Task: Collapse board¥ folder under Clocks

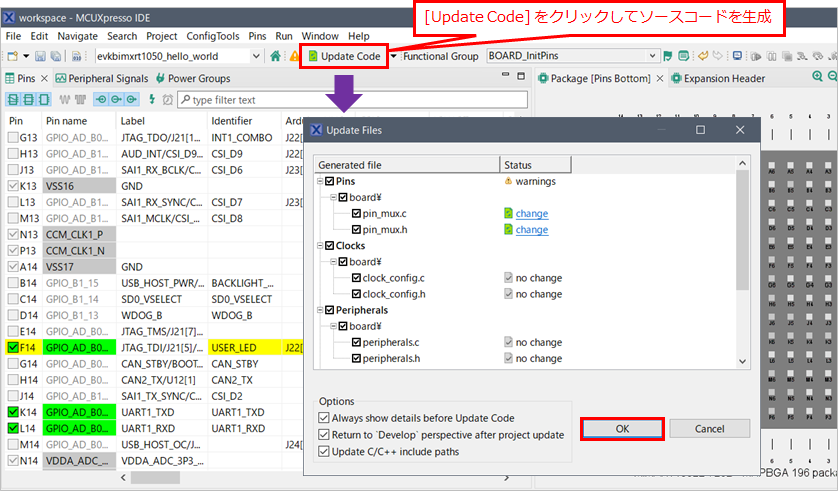Action: click(x=333, y=262)
